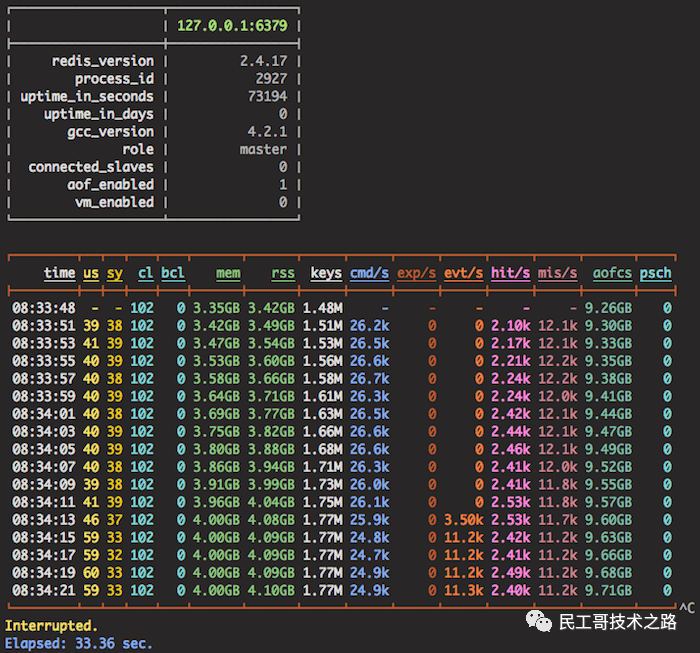Click the mem column header
The width and height of the screenshot is (700, 653).
point(228,273)
